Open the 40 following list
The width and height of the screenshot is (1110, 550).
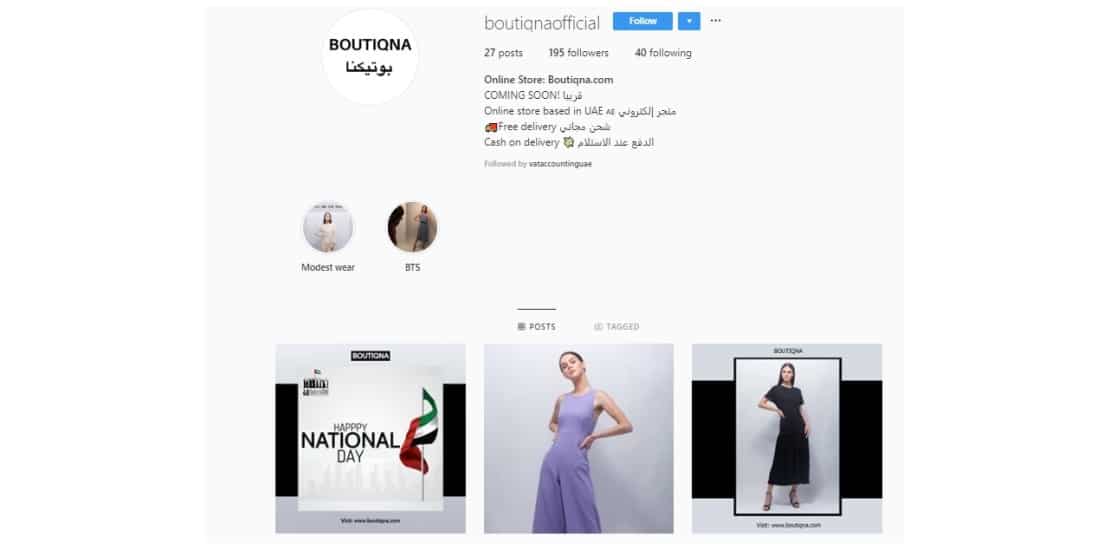click(663, 53)
